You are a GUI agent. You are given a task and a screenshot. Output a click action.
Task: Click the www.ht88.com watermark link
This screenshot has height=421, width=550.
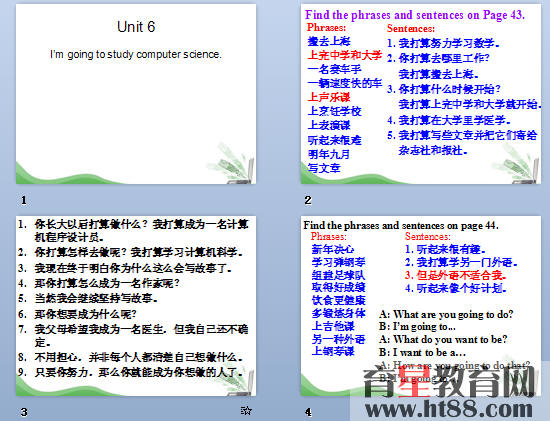449,409
